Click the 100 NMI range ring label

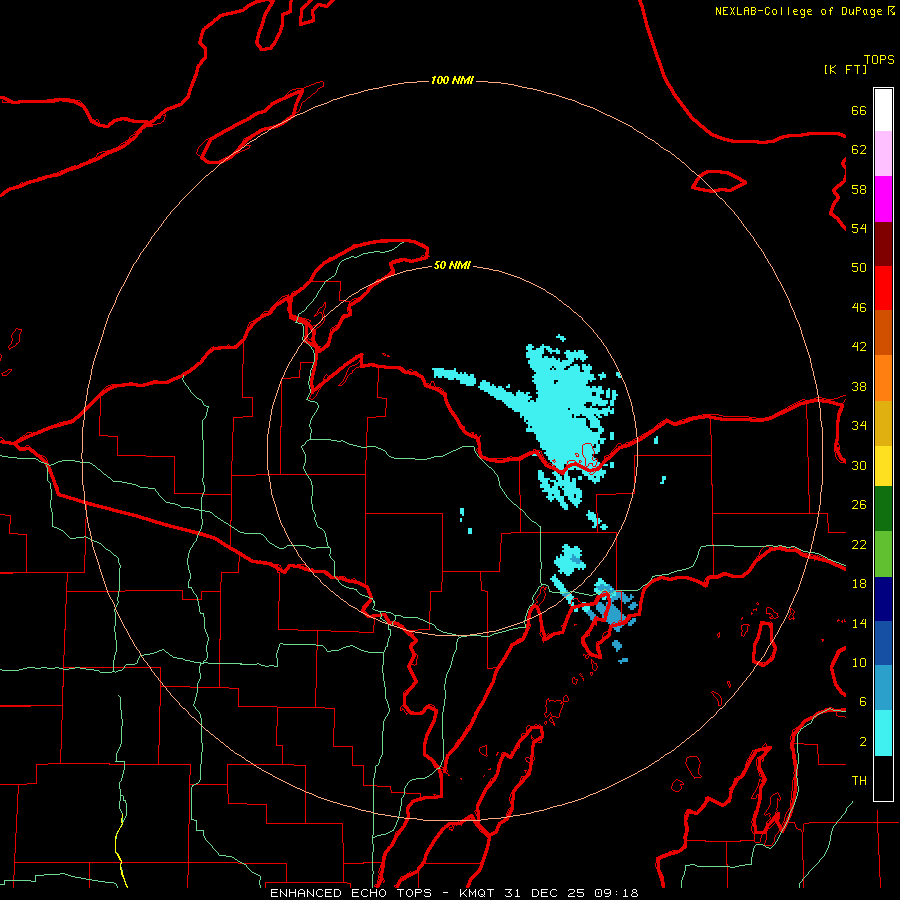[452, 80]
